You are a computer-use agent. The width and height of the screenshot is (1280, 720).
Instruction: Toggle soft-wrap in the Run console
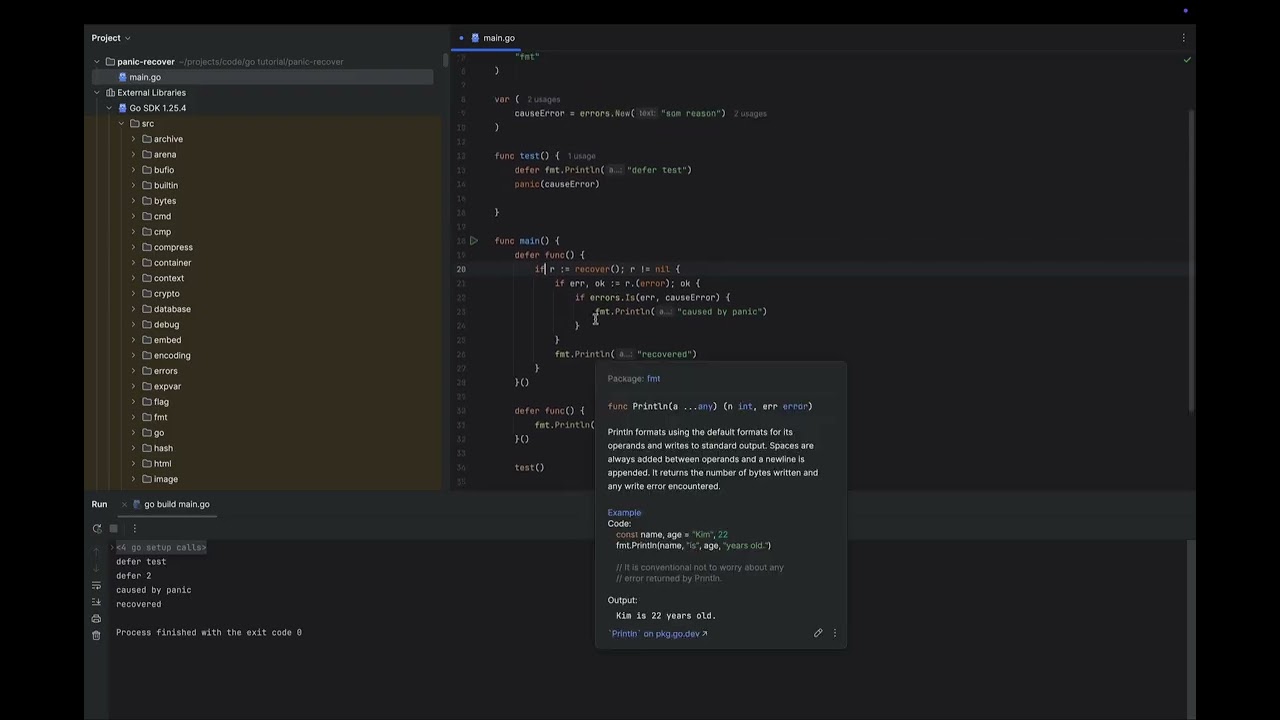click(96, 585)
